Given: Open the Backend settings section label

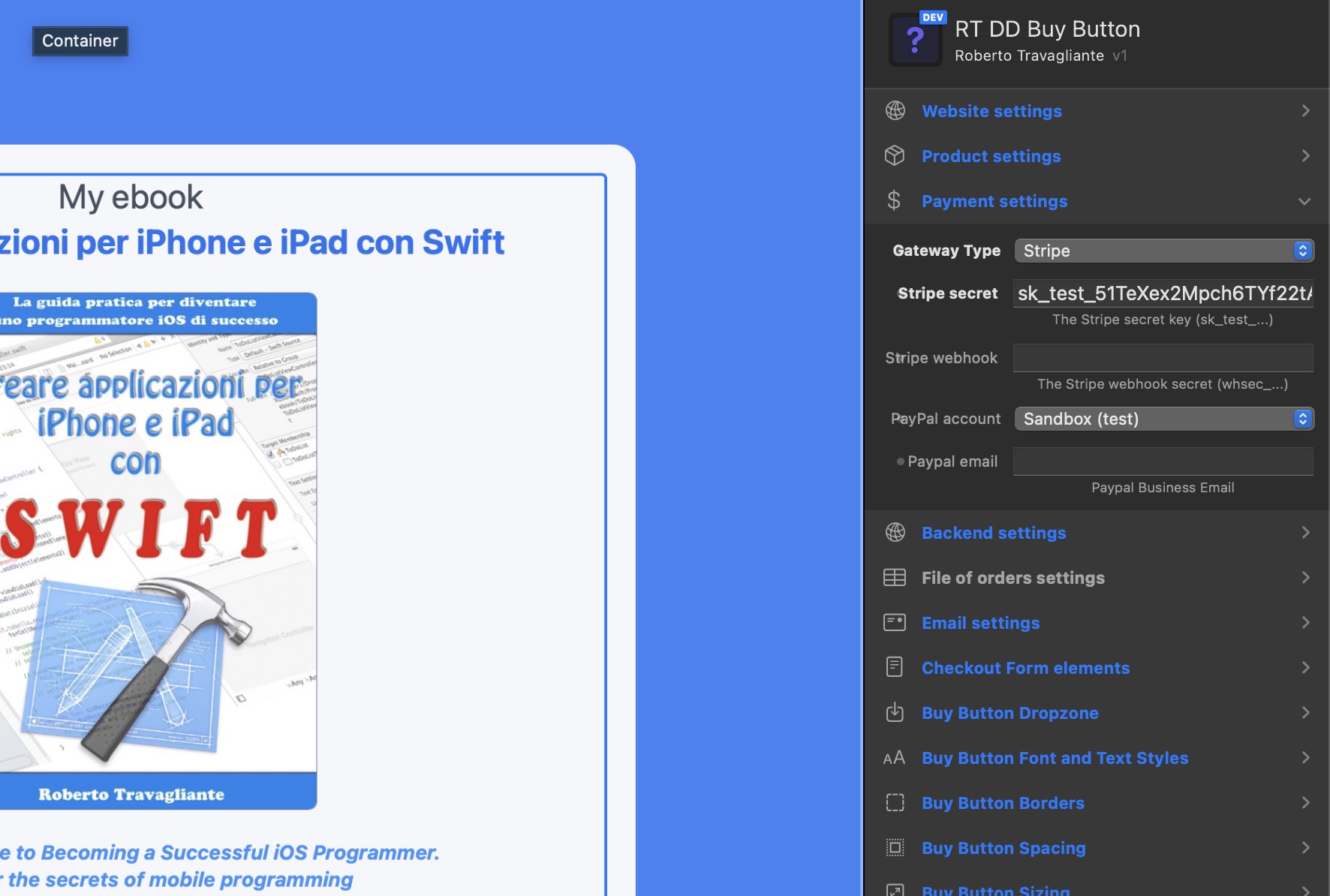Looking at the screenshot, I should 994,533.
